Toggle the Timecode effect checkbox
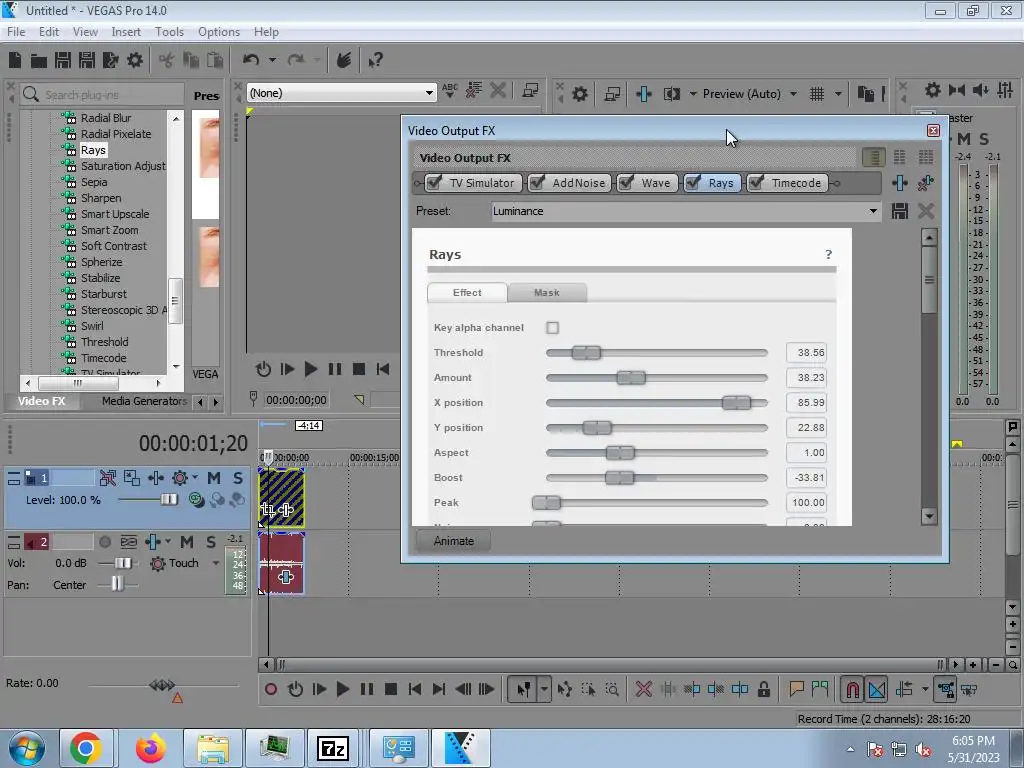The height and width of the screenshot is (768, 1024). point(756,183)
